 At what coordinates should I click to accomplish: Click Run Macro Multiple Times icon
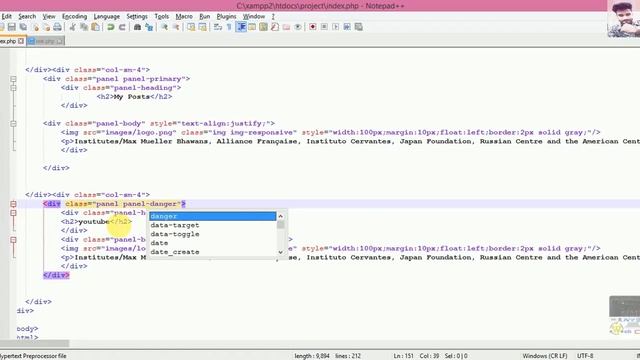[x=347, y=27]
